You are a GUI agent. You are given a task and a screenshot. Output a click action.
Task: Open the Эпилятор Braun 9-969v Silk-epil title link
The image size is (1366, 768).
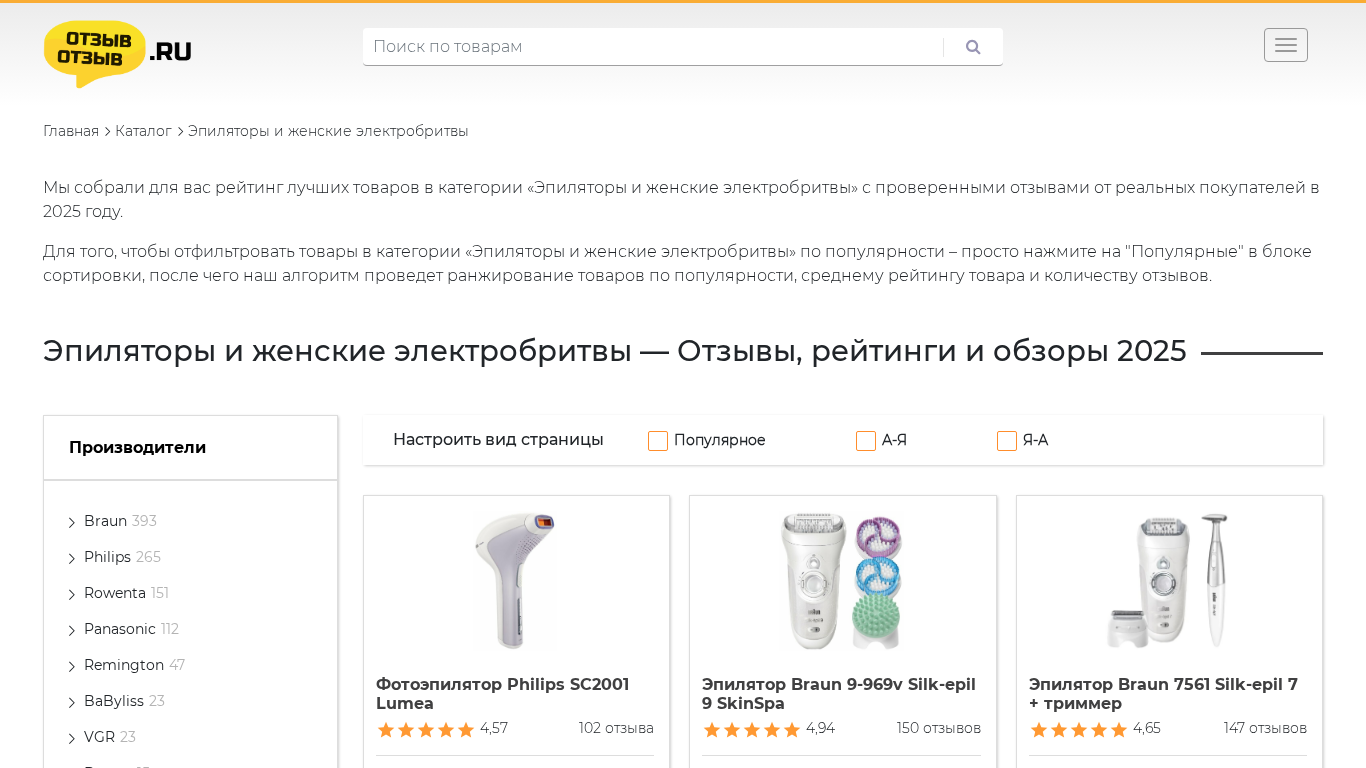coord(838,694)
